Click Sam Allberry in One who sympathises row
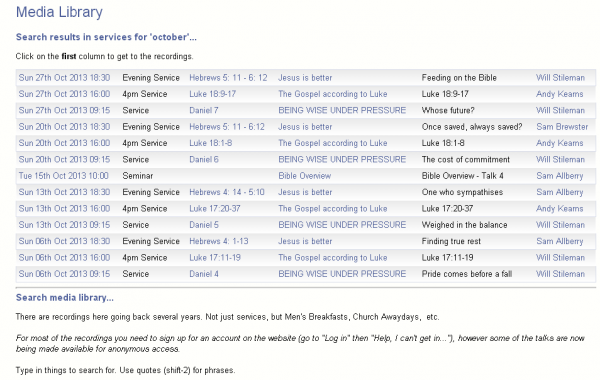 pos(559,192)
